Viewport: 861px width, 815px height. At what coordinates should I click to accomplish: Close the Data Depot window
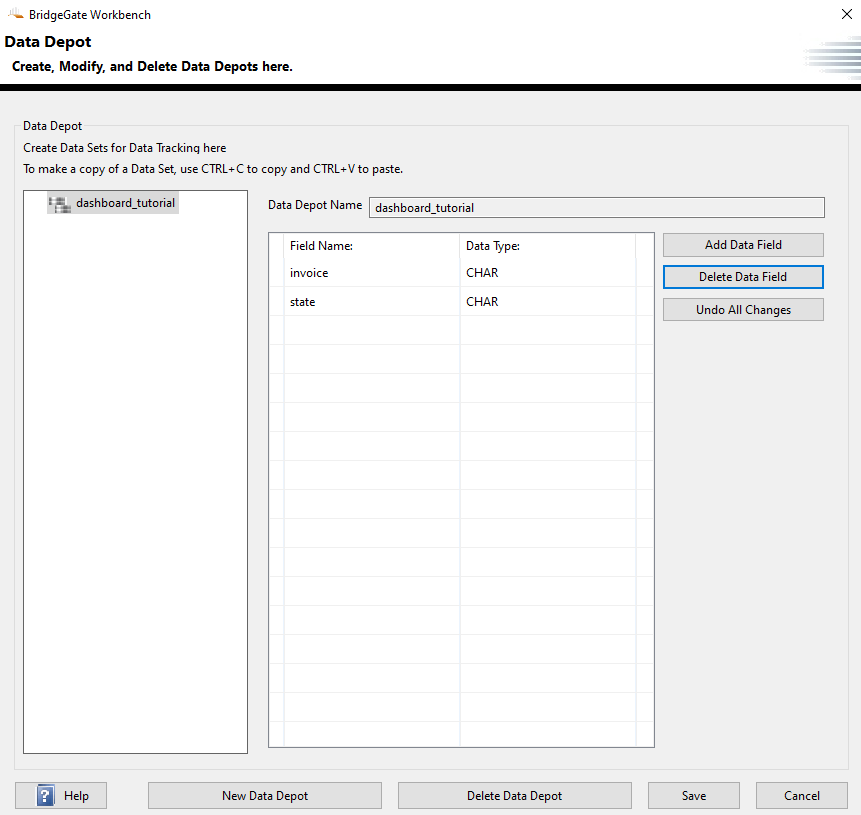coord(846,15)
